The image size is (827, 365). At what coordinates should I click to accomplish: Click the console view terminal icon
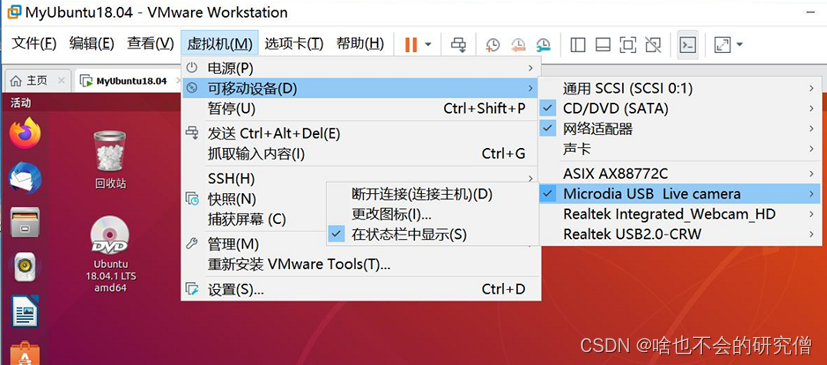click(688, 45)
